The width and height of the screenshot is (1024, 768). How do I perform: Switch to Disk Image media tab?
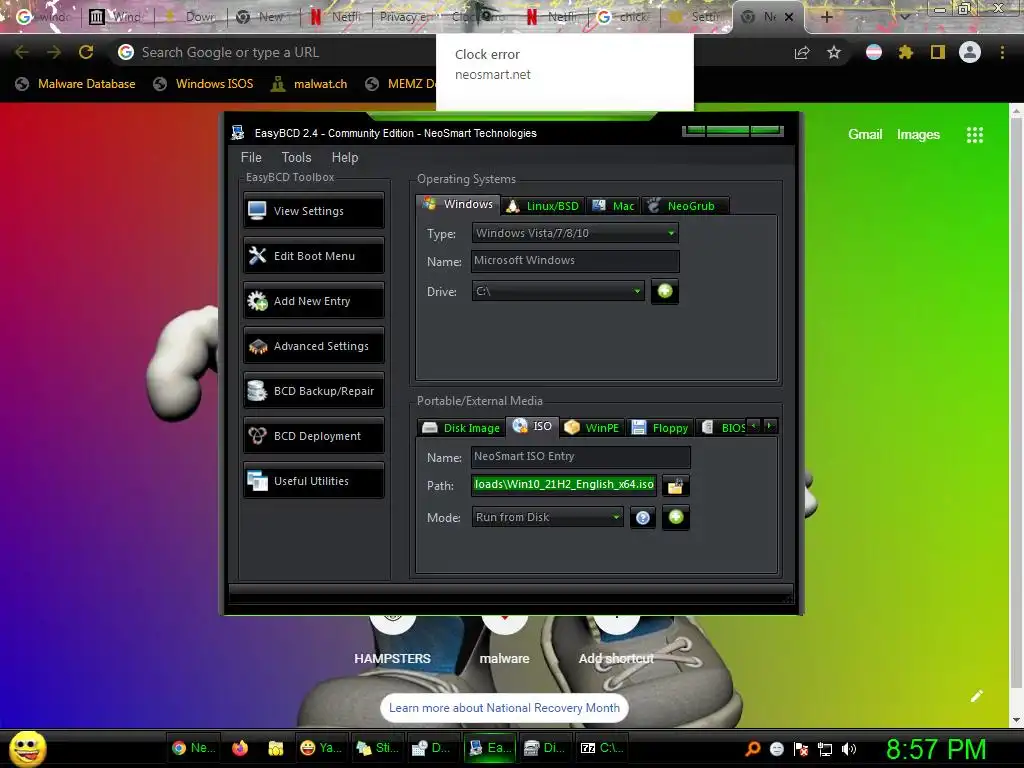point(461,428)
